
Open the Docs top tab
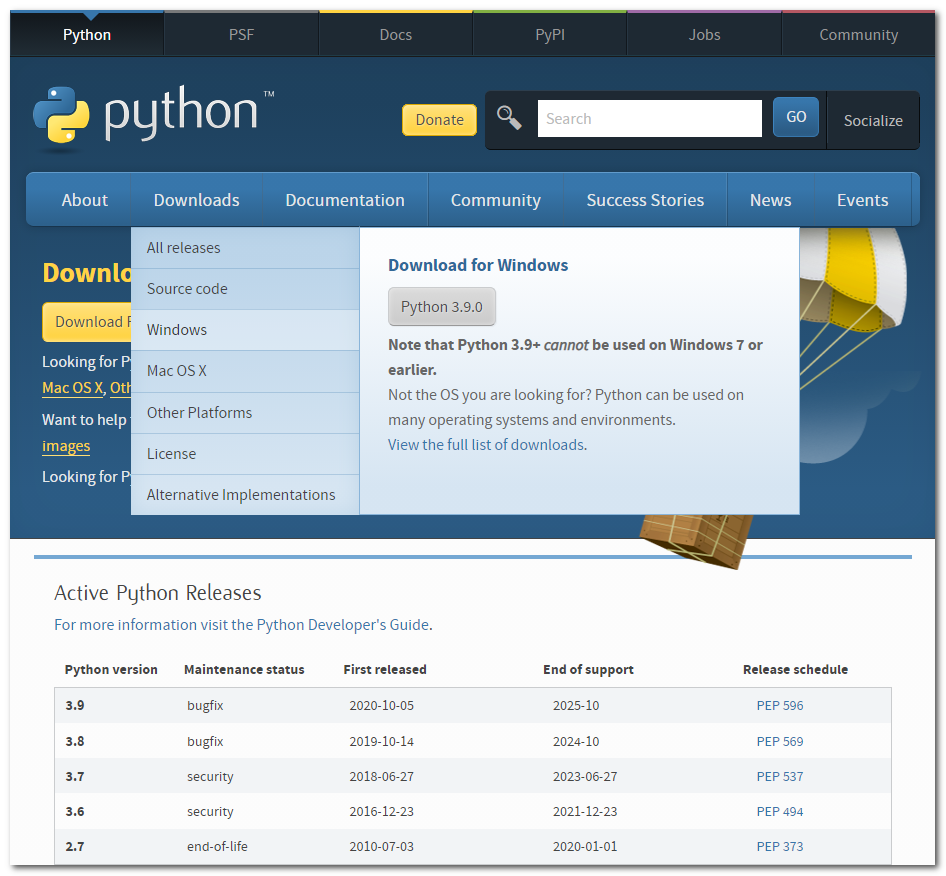click(396, 35)
